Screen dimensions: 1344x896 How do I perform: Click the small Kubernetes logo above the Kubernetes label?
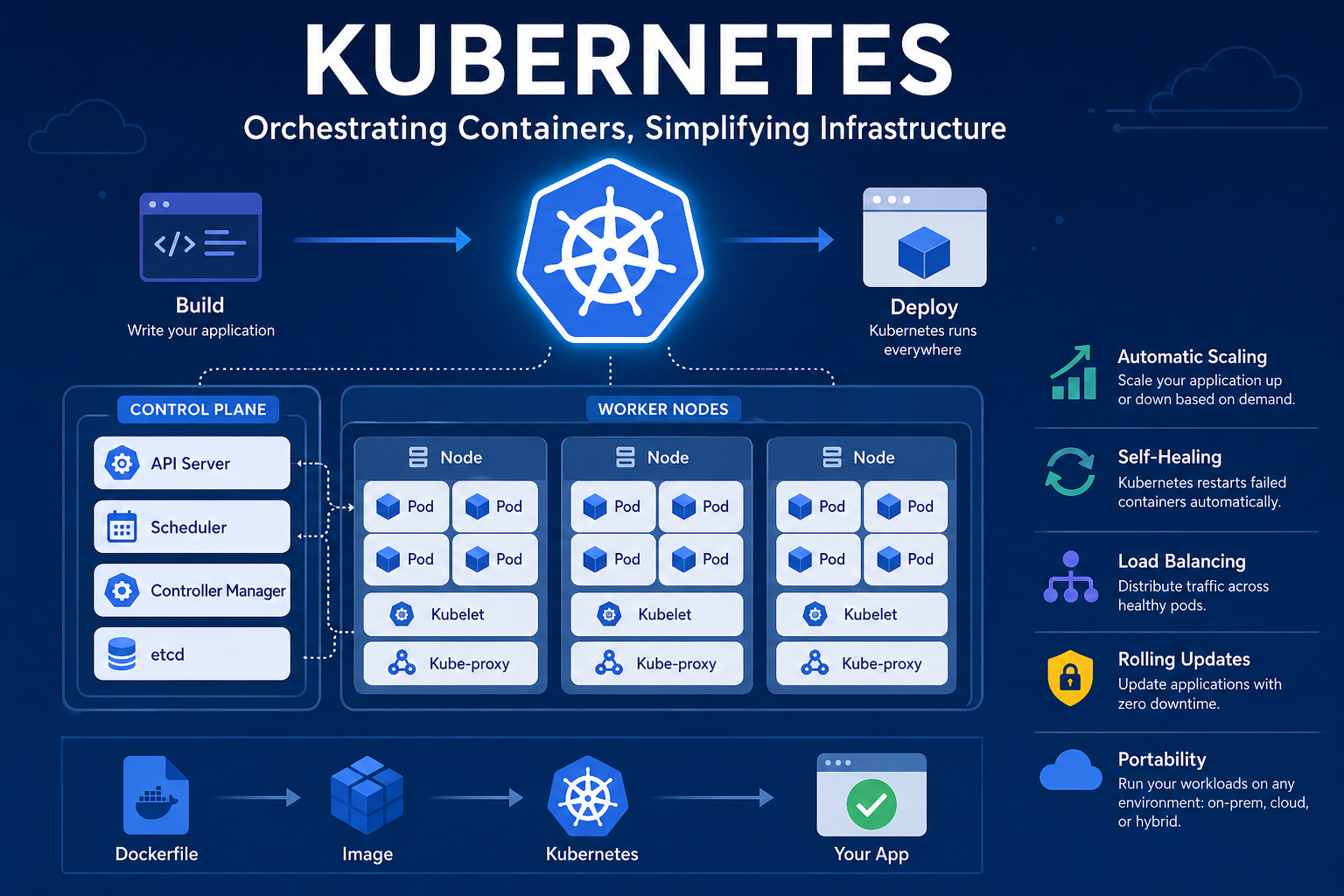pyautogui.click(x=588, y=796)
